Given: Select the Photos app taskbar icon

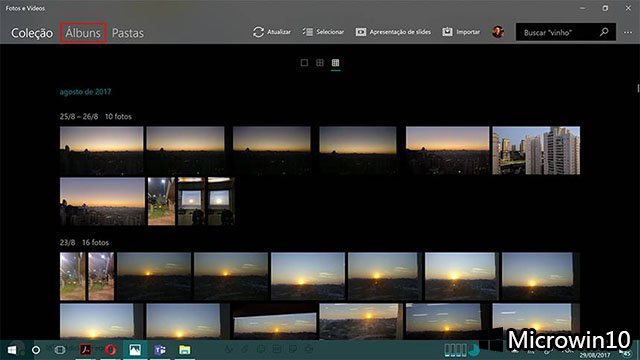Looking at the screenshot, I should [135, 350].
